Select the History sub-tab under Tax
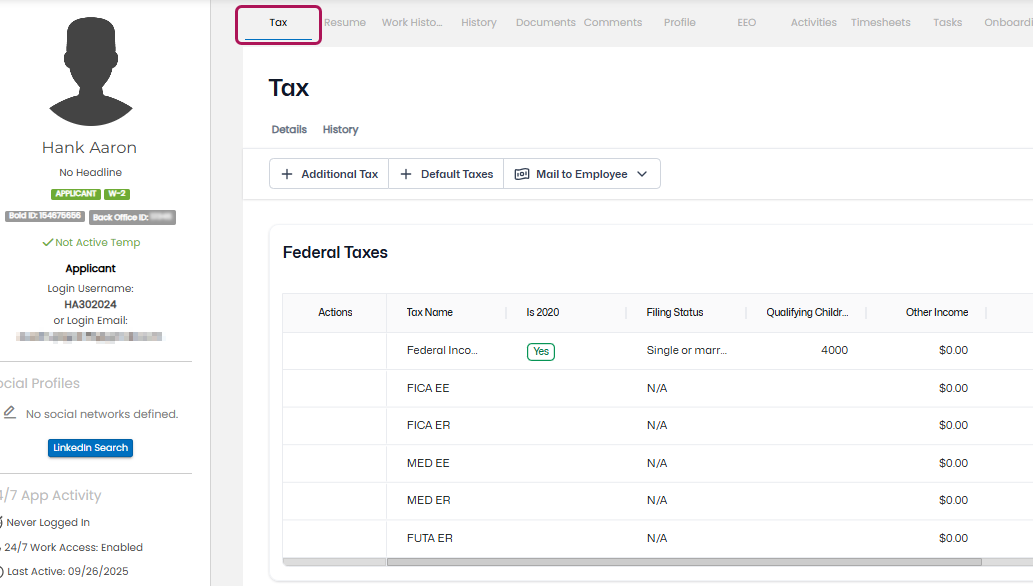The image size is (1033, 586). coord(340,130)
